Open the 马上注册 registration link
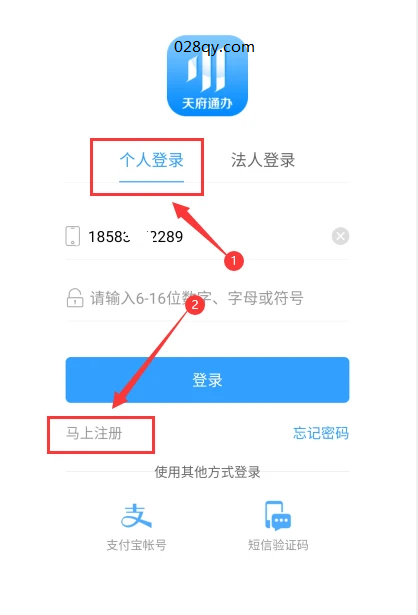 pyautogui.click(x=94, y=433)
